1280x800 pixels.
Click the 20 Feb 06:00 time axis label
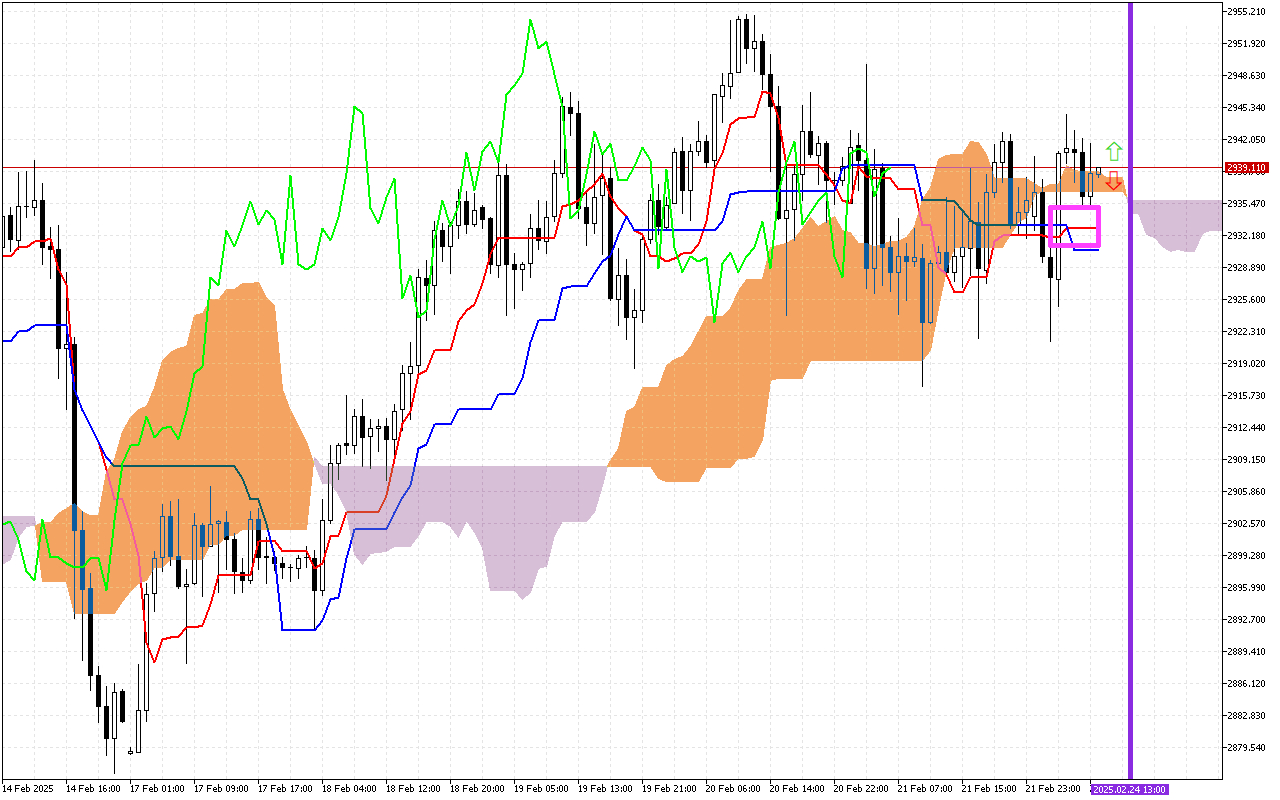(x=735, y=789)
